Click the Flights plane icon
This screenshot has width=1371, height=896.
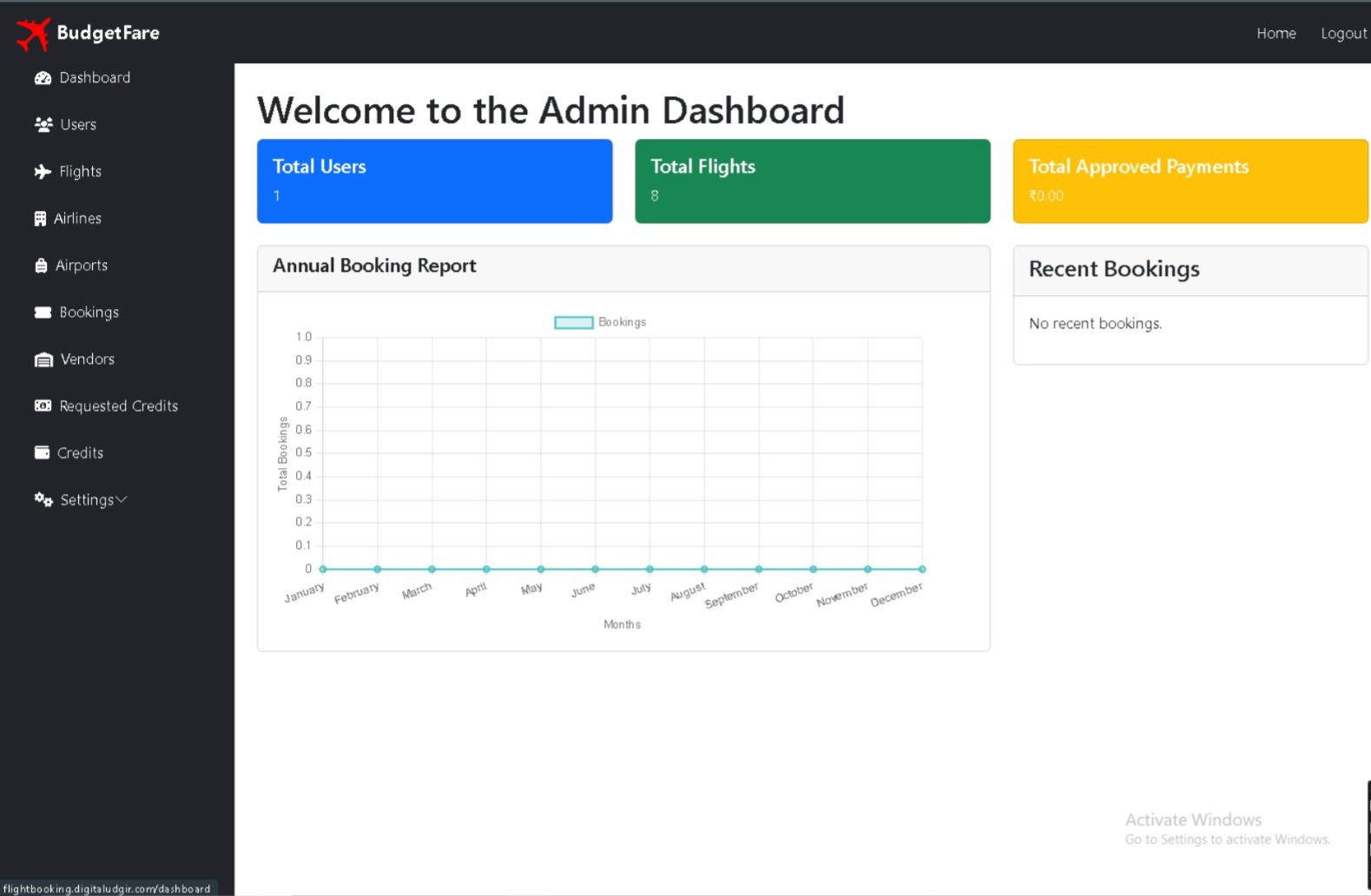tap(43, 172)
